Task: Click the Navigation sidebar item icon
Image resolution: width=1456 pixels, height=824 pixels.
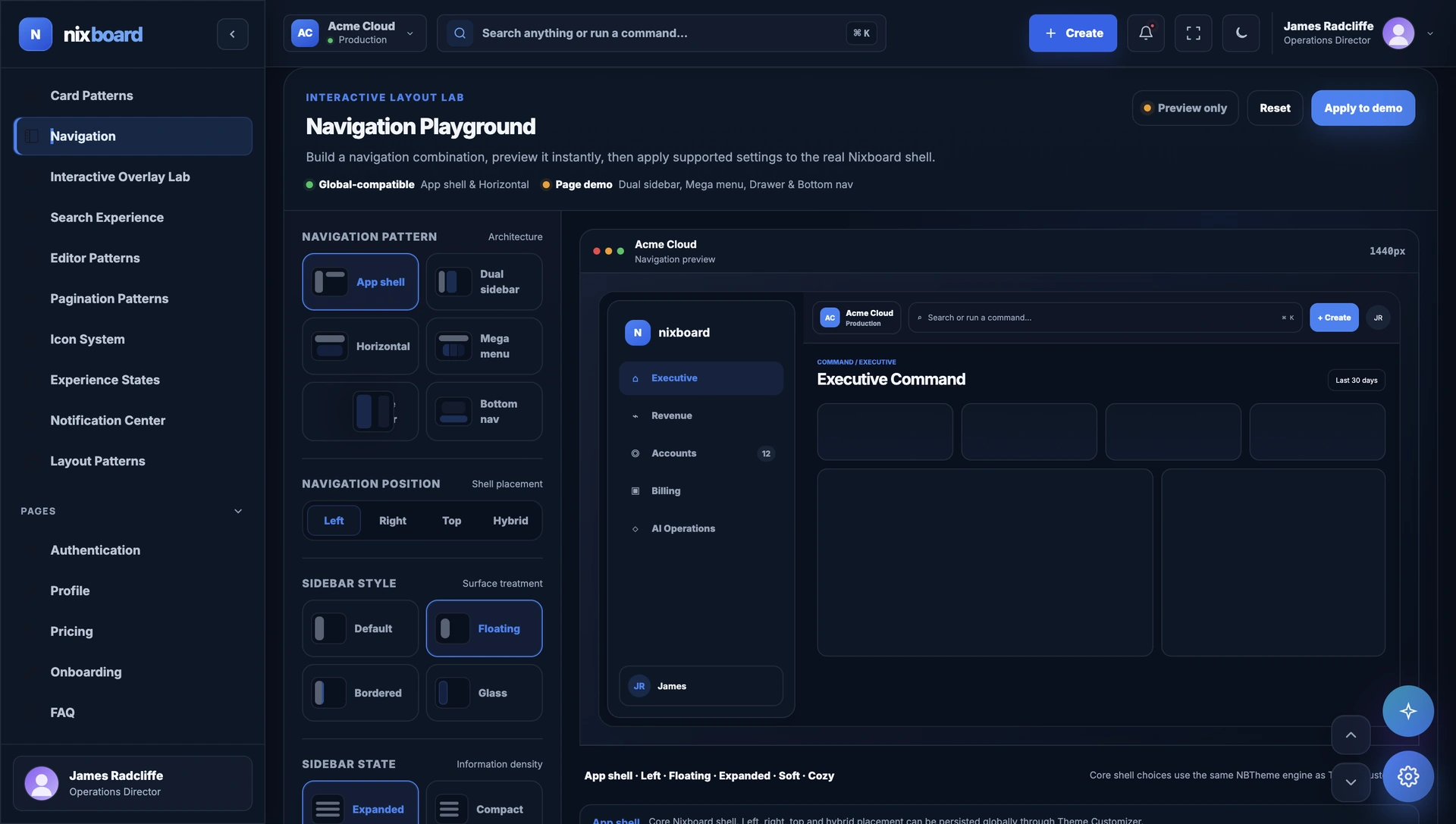Action: click(x=32, y=136)
